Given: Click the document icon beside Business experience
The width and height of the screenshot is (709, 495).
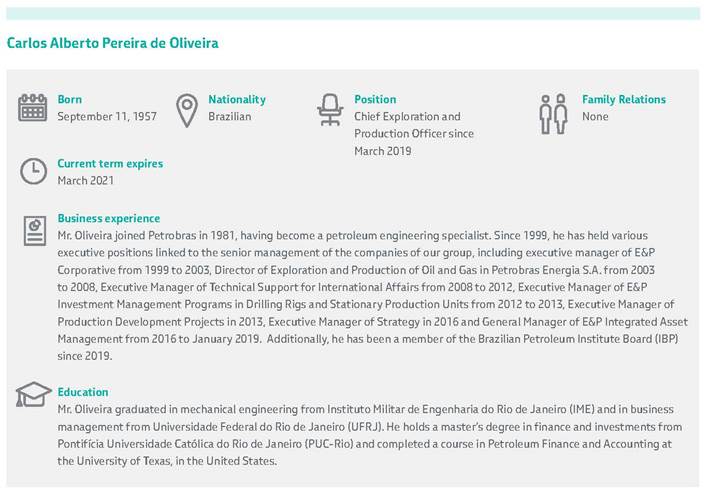Looking at the screenshot, I should click(34, 231).
